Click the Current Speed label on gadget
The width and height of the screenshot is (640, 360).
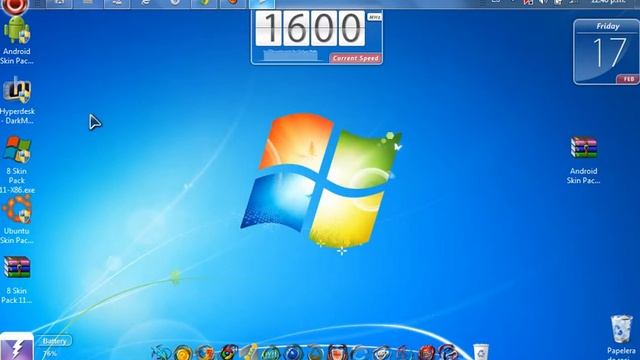tap(356, 58)
